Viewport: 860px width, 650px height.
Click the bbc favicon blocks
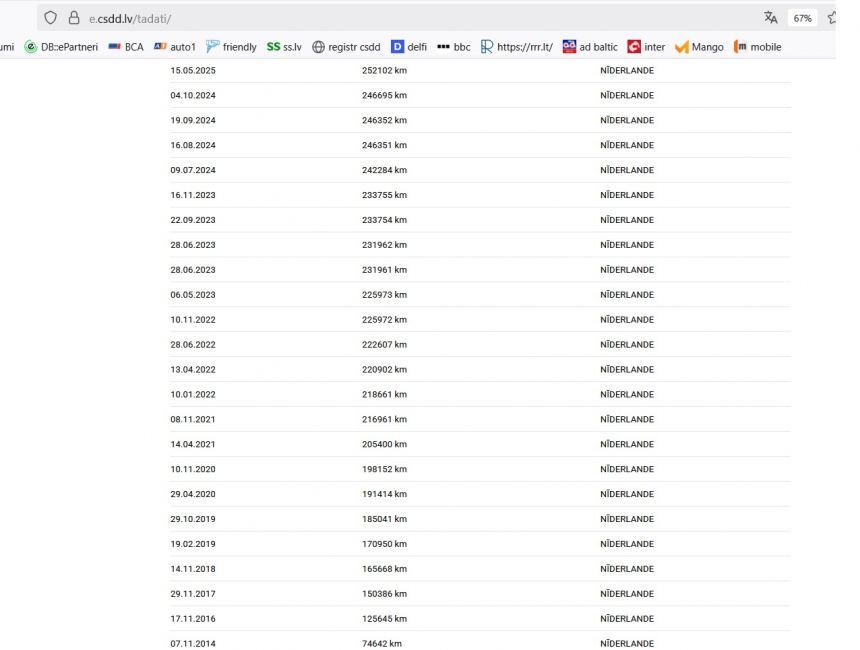(x=443, y=47)
